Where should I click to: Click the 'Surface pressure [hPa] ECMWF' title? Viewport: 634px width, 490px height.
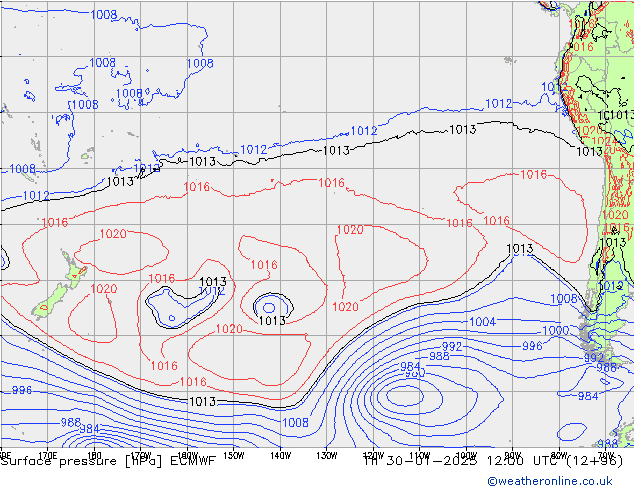108,461
